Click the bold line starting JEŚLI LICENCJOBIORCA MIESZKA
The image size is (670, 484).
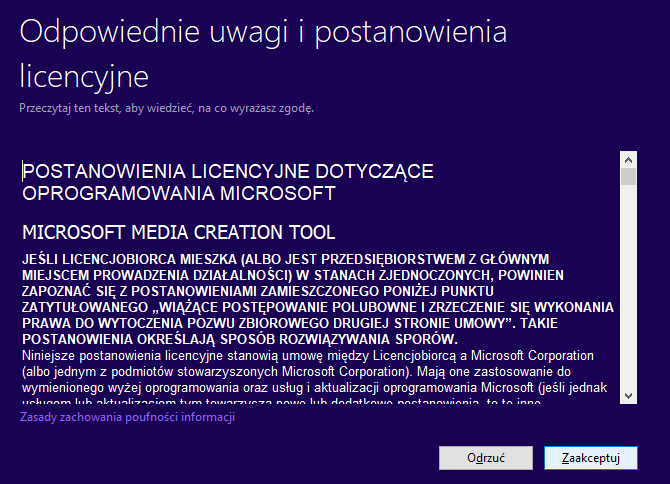285,259
